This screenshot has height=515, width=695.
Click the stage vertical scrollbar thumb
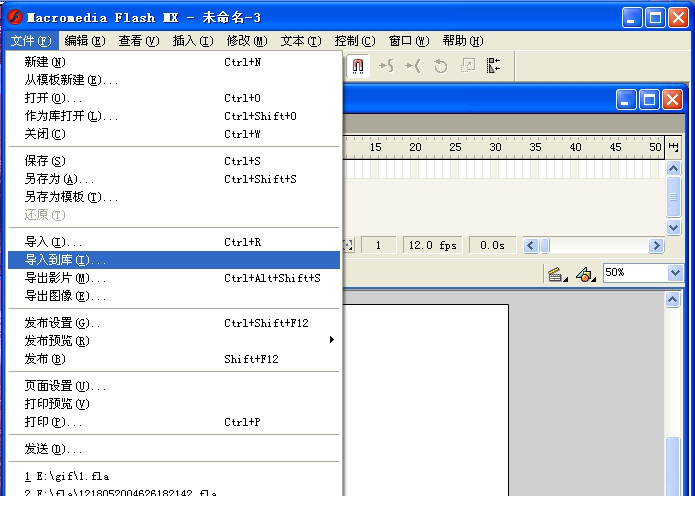point(672,466)
